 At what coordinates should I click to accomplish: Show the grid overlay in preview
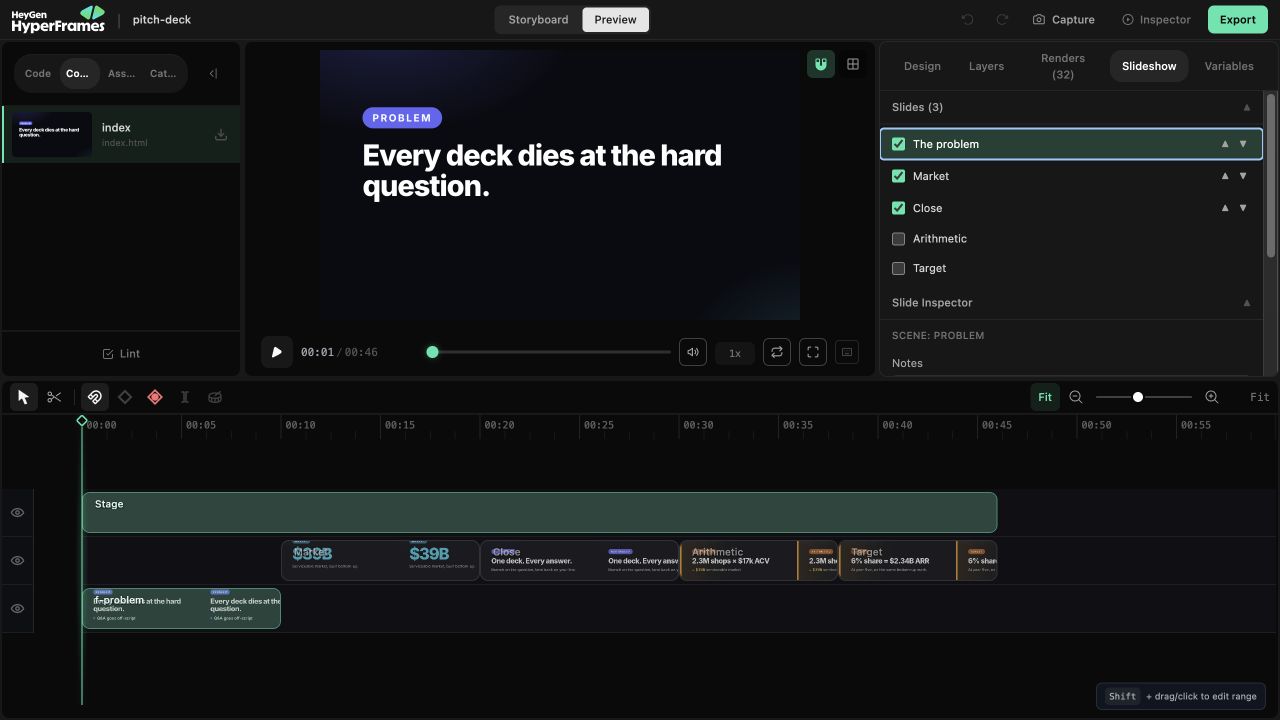coord(853,64)
